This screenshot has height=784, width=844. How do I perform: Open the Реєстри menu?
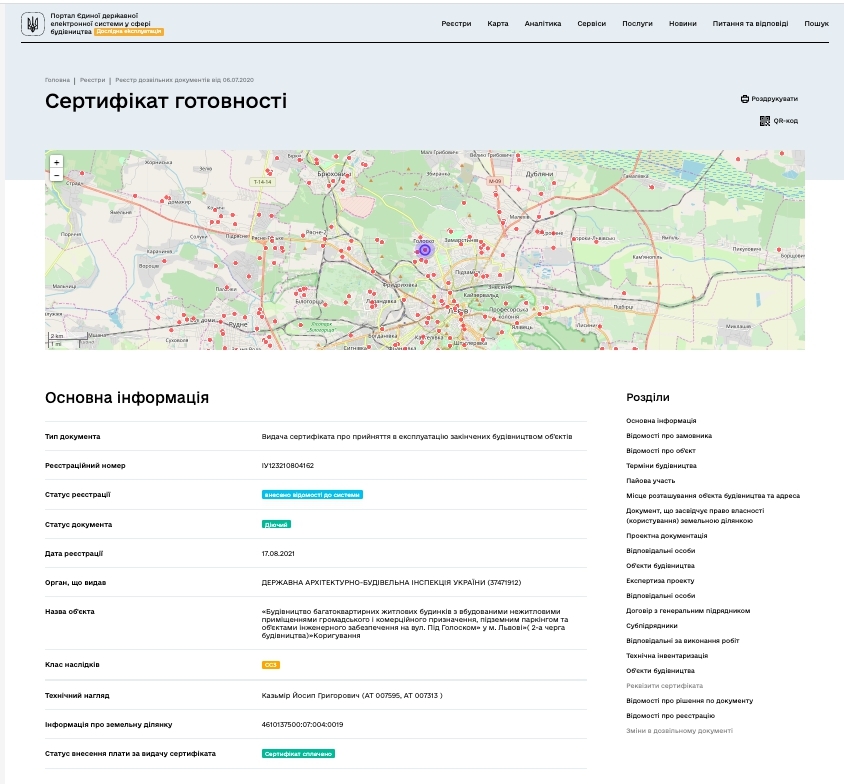(456, 24)
